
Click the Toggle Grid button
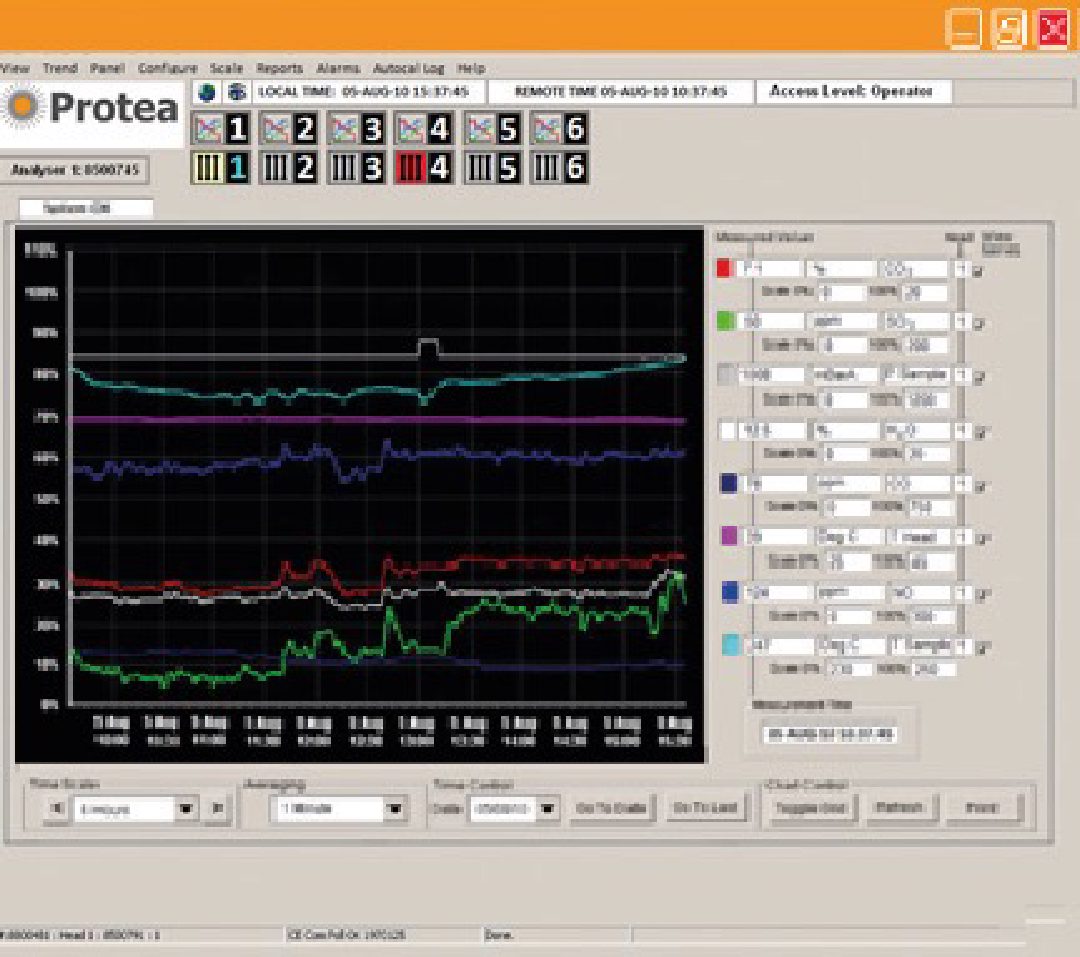tap(809, 808)
